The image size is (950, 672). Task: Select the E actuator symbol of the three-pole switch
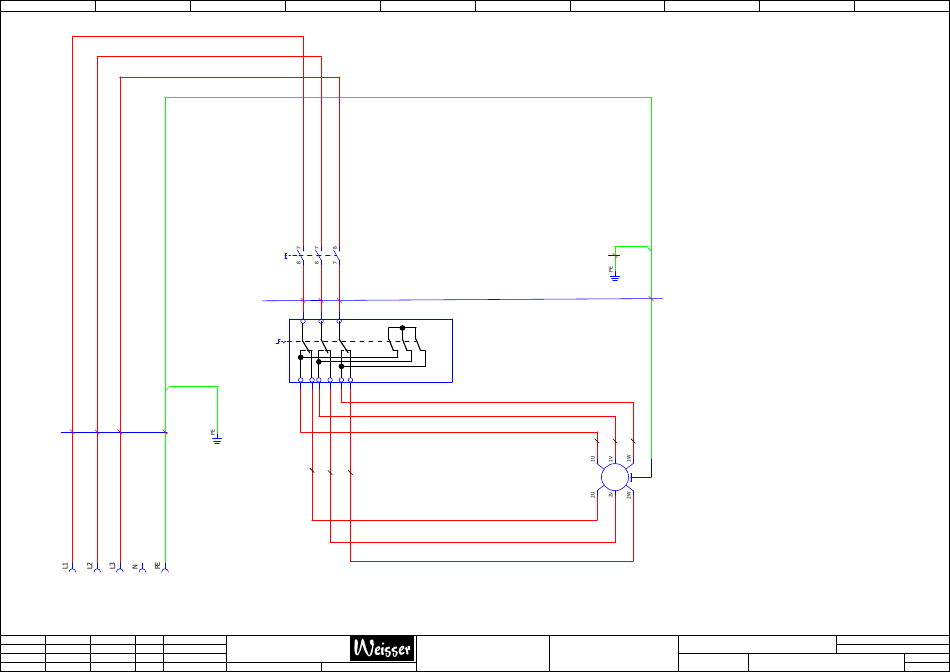[287, 256]
